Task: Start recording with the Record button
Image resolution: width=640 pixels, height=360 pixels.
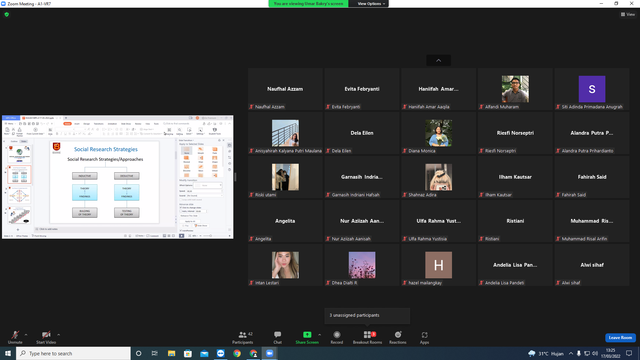Action: [337, 337]
